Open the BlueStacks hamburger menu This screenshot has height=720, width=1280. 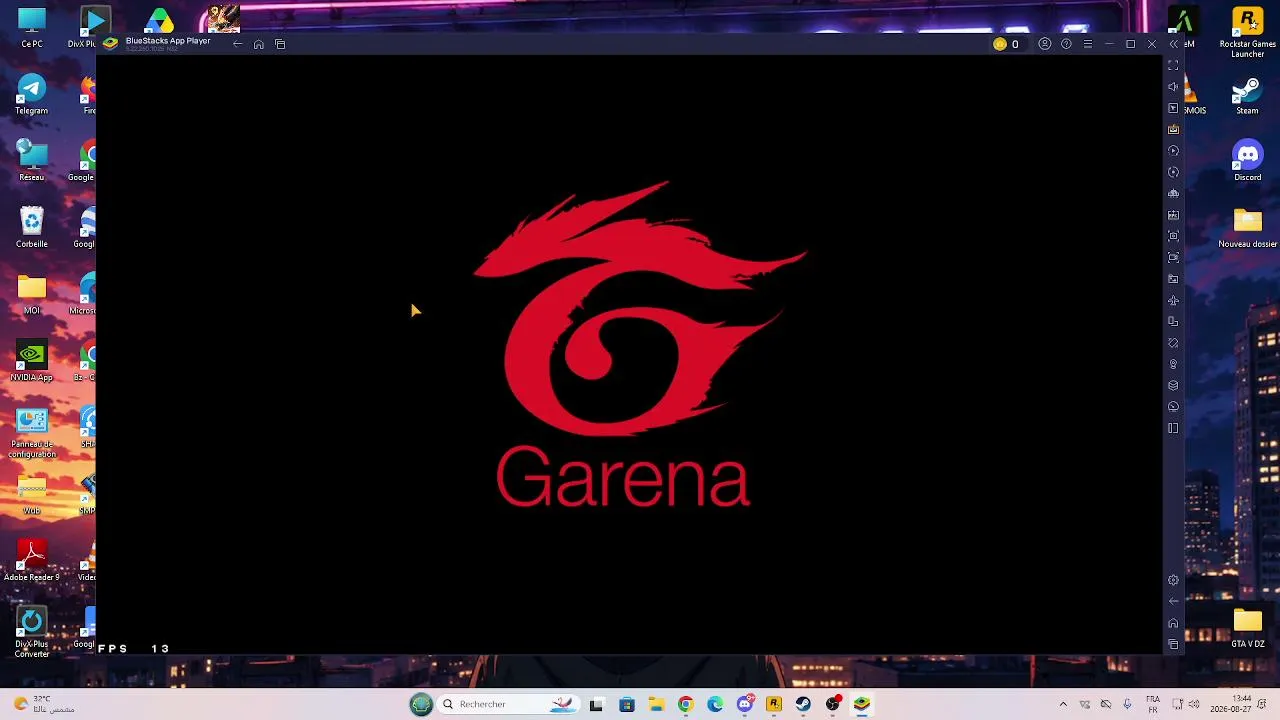pos(1088,44)
